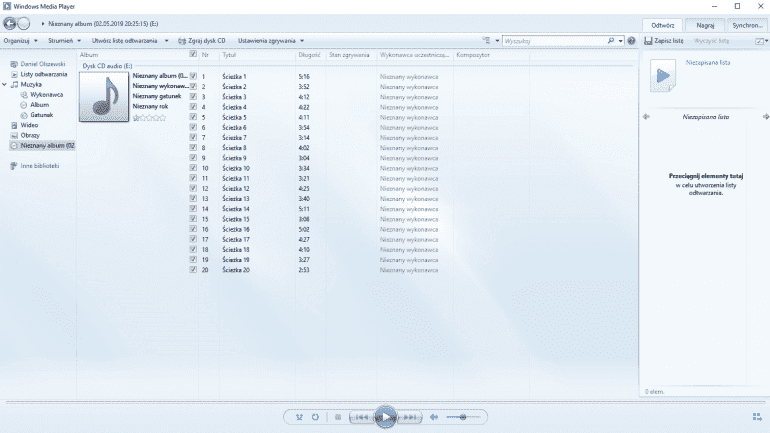This screenshot has height=433, width=770.
Task: Open Listy odtwarzania in sidebar
Action: [44, 74]
